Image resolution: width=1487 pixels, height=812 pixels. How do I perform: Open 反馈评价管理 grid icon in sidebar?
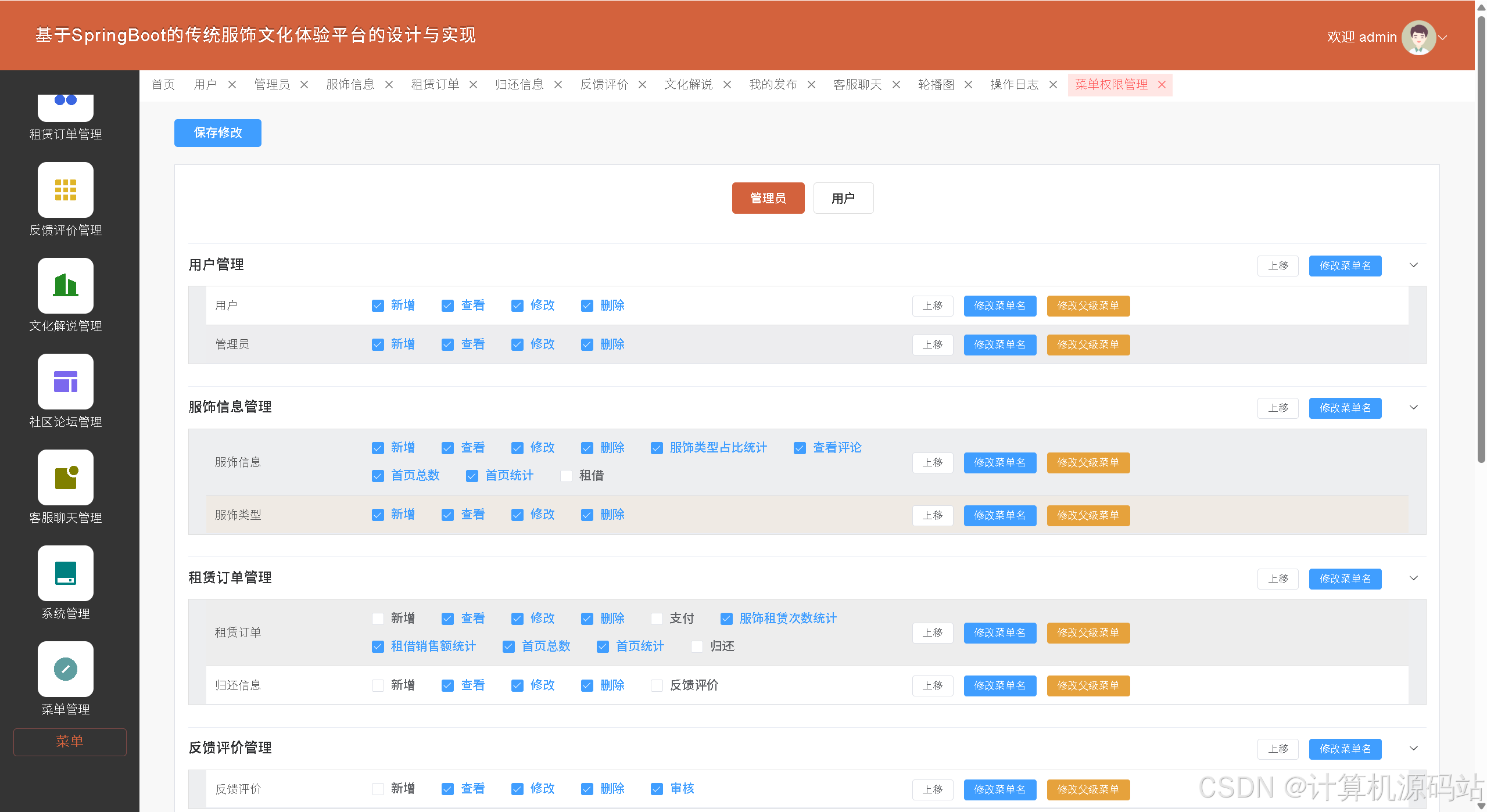(66, 190)
